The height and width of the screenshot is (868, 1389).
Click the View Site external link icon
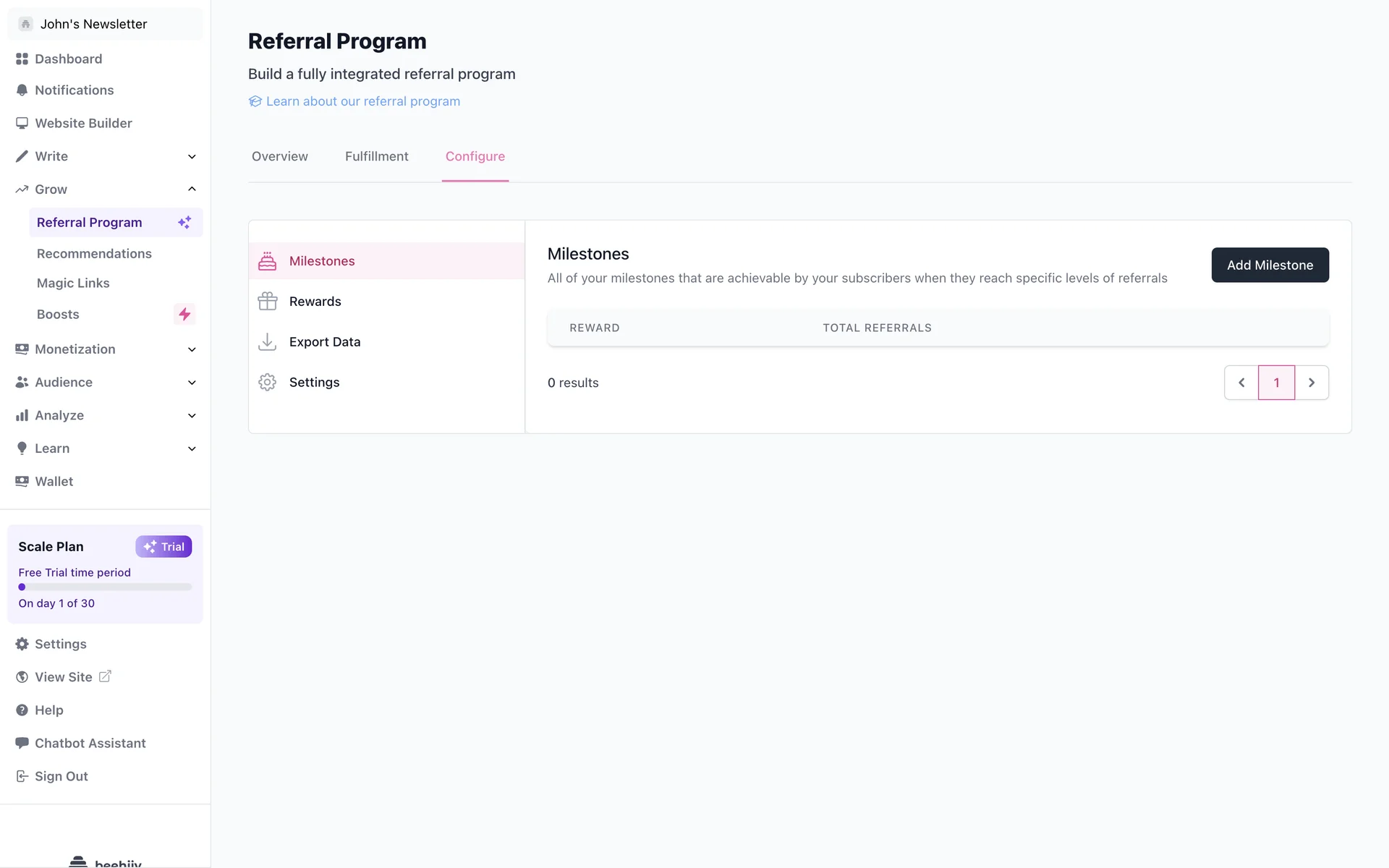pyautogui.click(x=105, y=676)
